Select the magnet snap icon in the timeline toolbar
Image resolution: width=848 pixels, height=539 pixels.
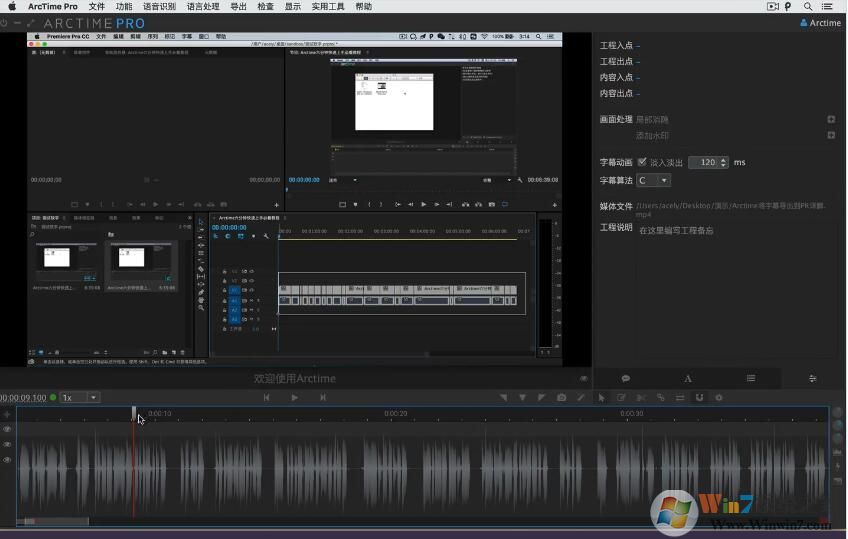(699, 398)
